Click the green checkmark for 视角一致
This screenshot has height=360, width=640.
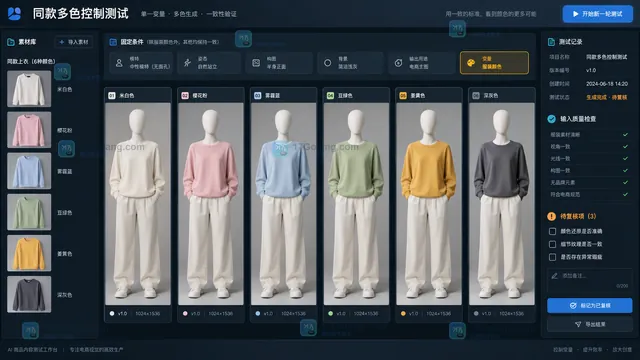[625, 147]
